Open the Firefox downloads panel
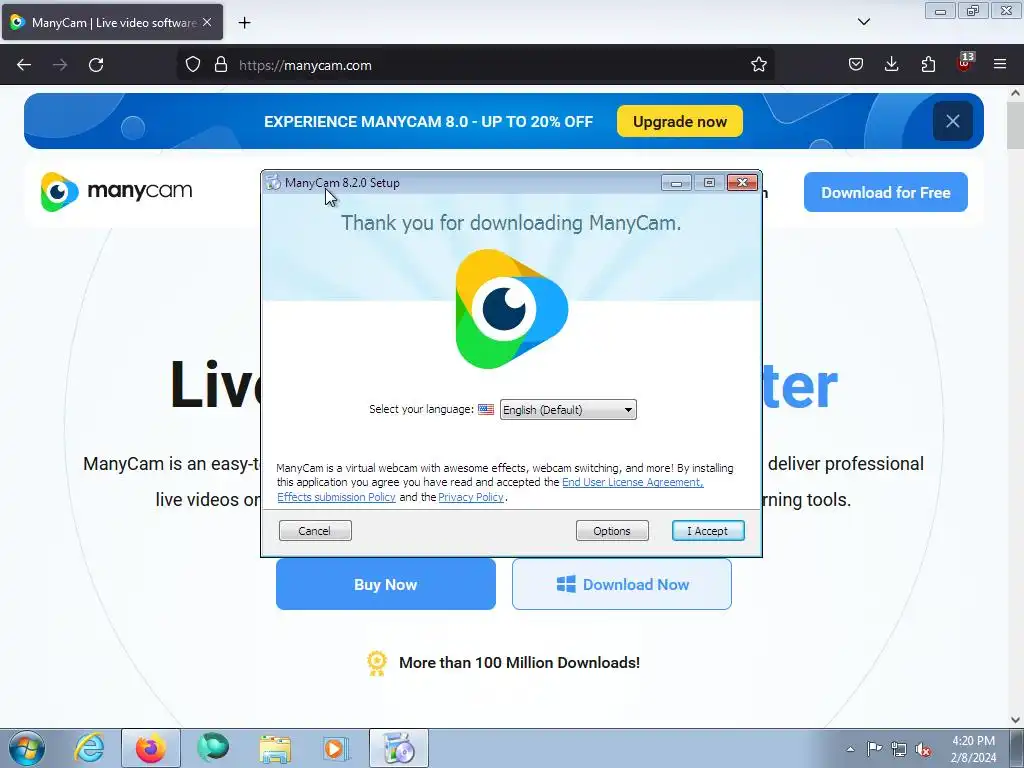 click(x=891, y=65)
